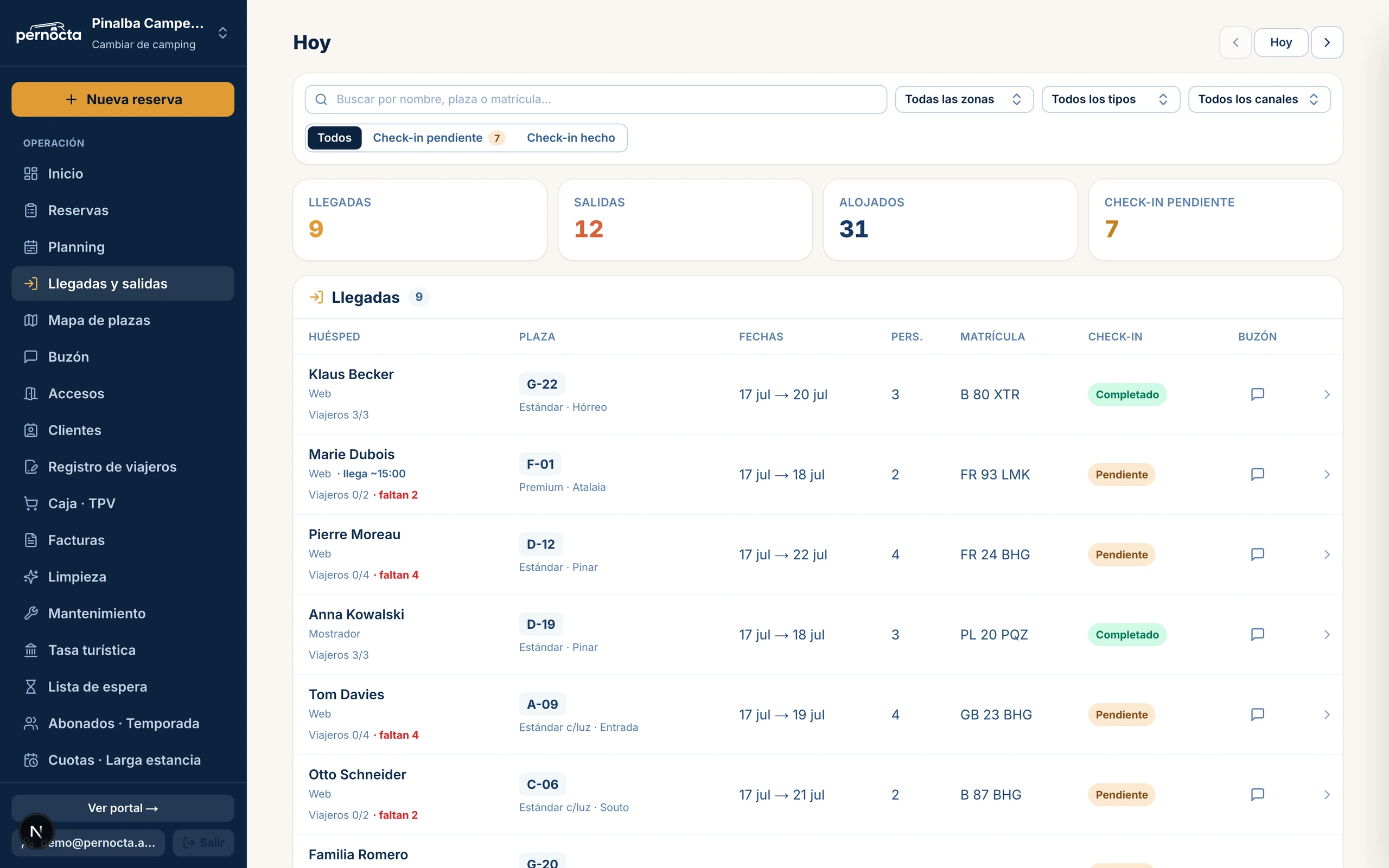The height and width of the screenshot is (868, 1389).
Task: Expand Klaus Becker row chevron
Action: [1327, 394]
